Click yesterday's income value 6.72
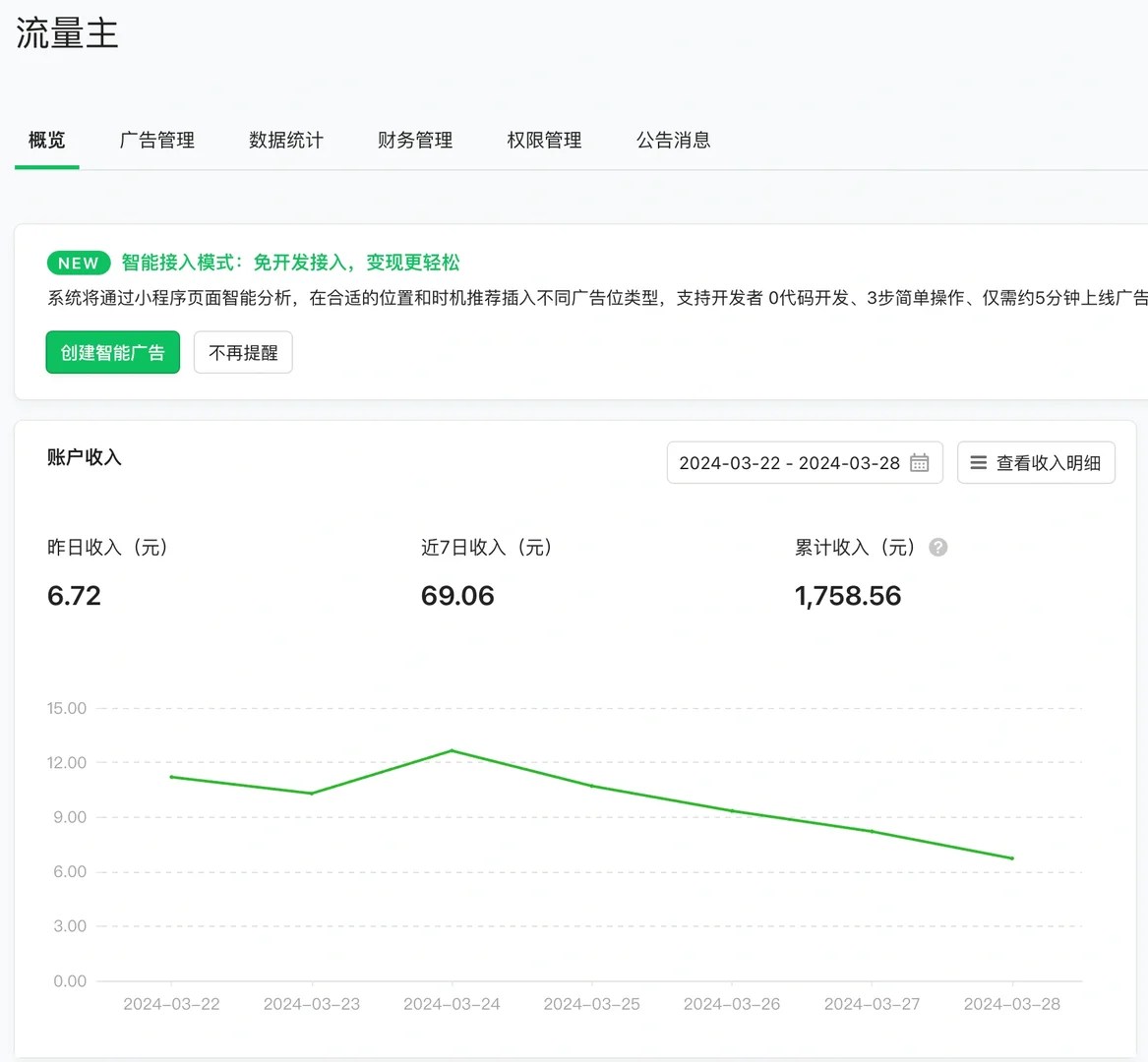 point(74,595)
